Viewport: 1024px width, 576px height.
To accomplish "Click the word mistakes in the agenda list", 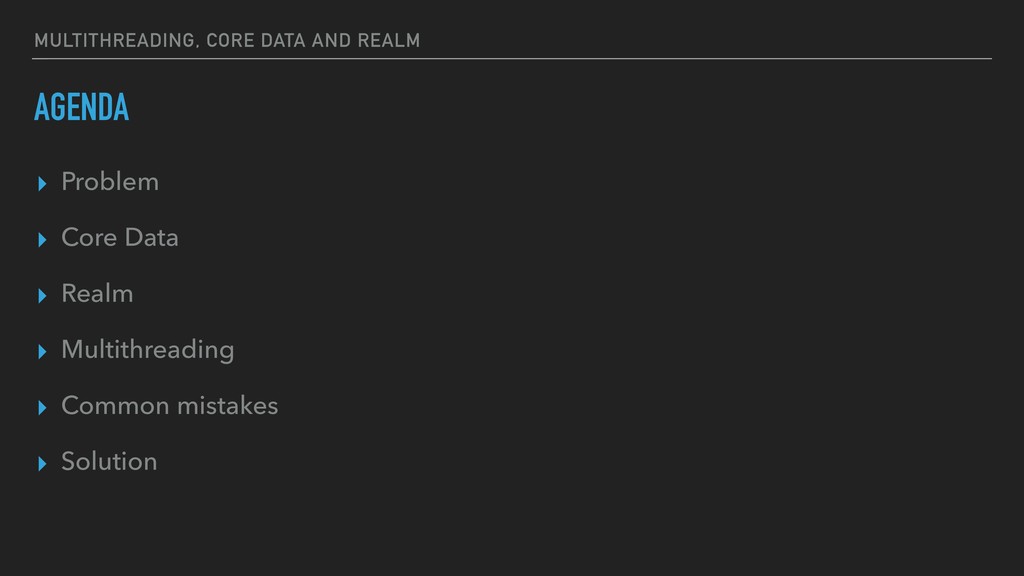I will [x=228, y=406].
